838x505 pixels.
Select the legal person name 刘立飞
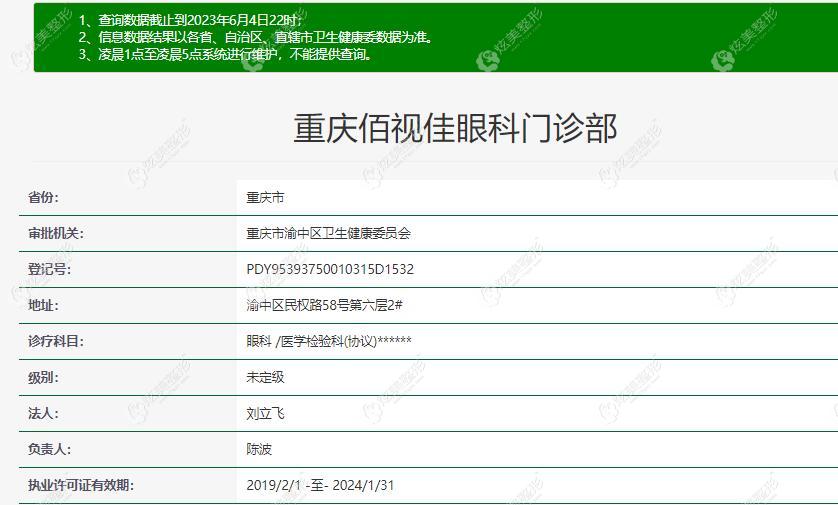(x=265, y=414)
